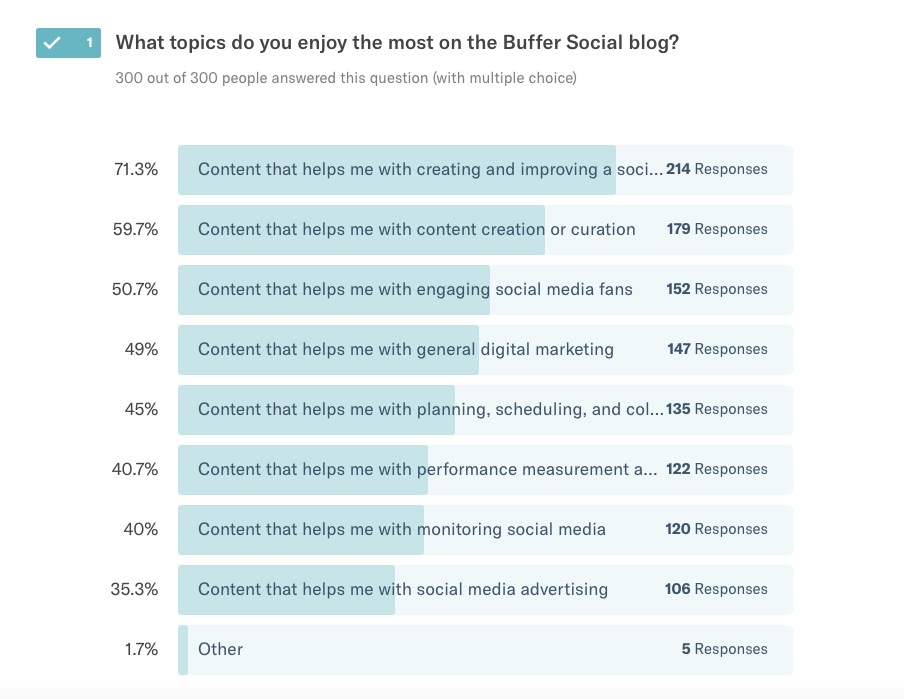Image resolution: width=904 pixels, height=699 pixels.
Task: Open the 'performance measurement a...' bar
Action: 485,469
